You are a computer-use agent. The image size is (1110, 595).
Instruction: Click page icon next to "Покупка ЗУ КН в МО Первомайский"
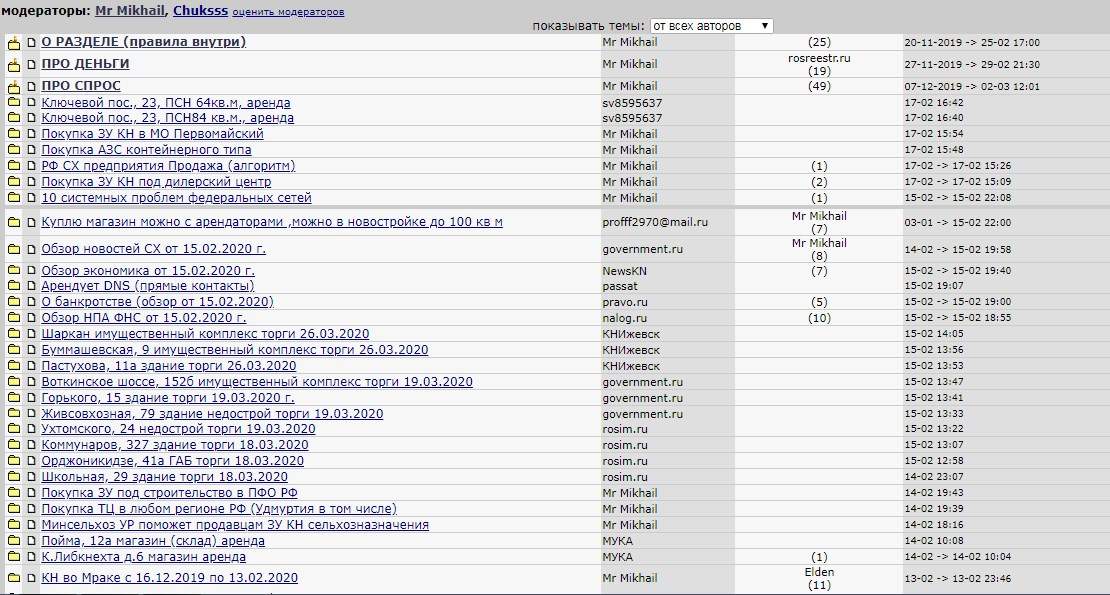coord(31,134)
